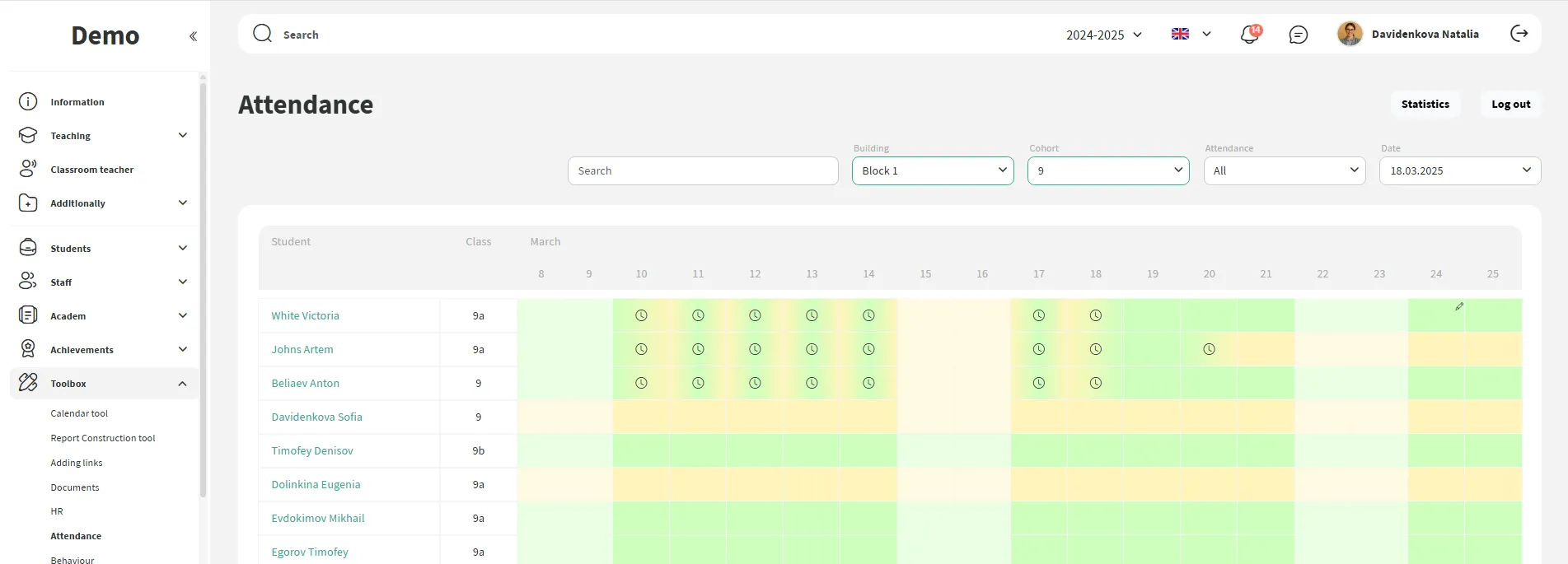Viewport: 1568px width, 564px height.
Task: Click the Statistics button
Action: click(x=1425, y=105)
